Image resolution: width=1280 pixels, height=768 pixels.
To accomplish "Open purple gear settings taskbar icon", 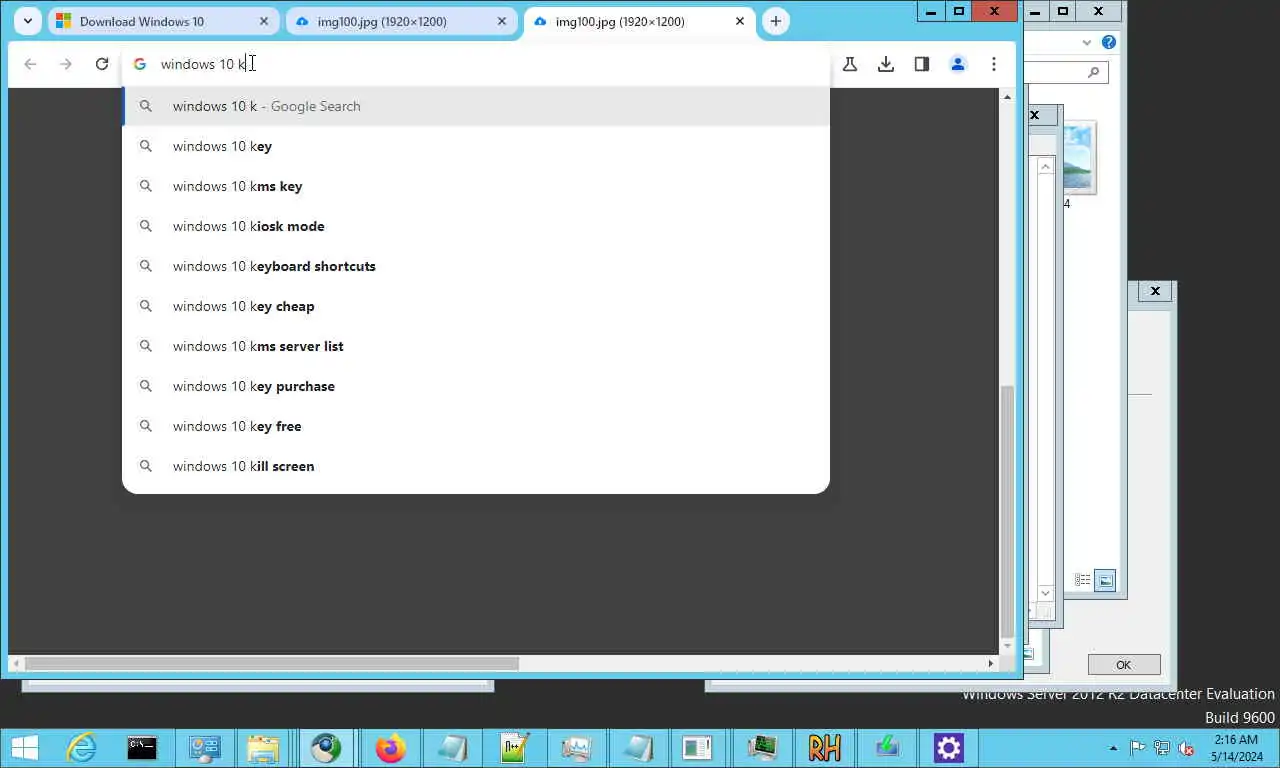I will [948, 748].
